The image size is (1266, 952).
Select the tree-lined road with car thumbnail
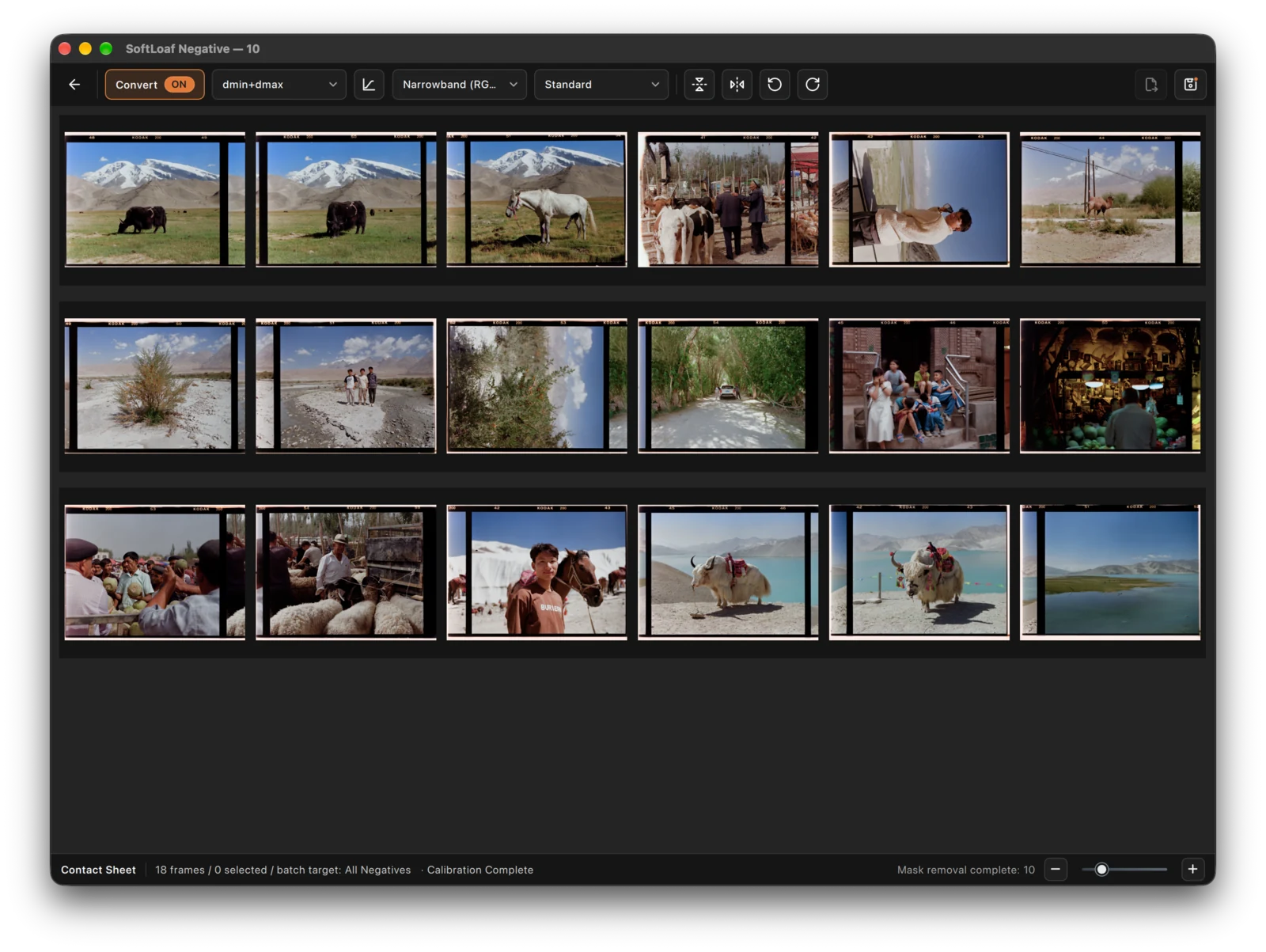728,385
